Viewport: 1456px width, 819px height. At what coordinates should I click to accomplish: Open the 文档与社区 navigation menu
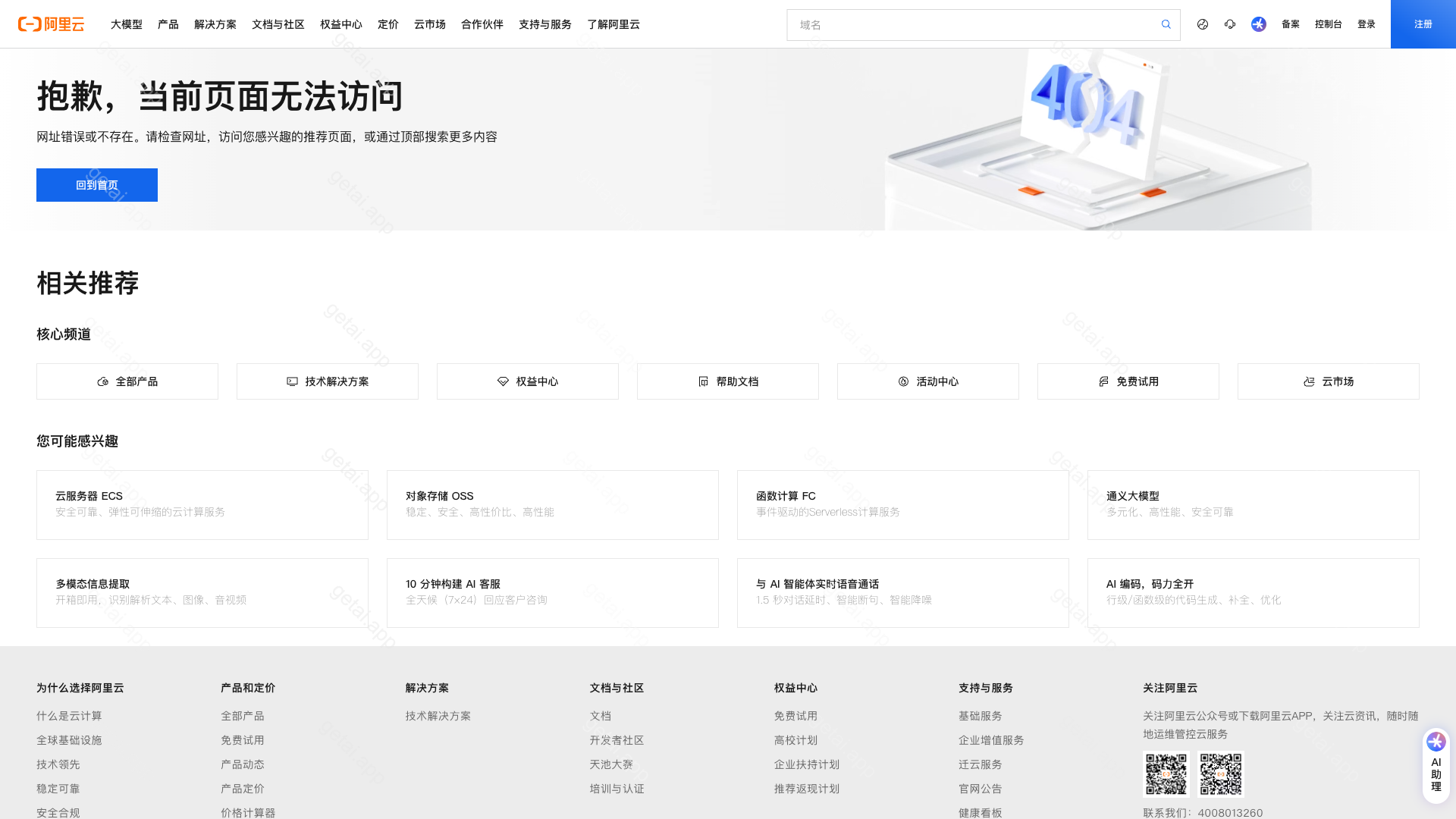(x=278, y=24)
